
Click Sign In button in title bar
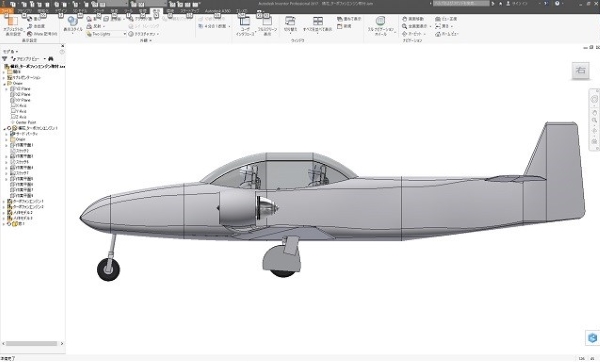(x=517, y=3)
